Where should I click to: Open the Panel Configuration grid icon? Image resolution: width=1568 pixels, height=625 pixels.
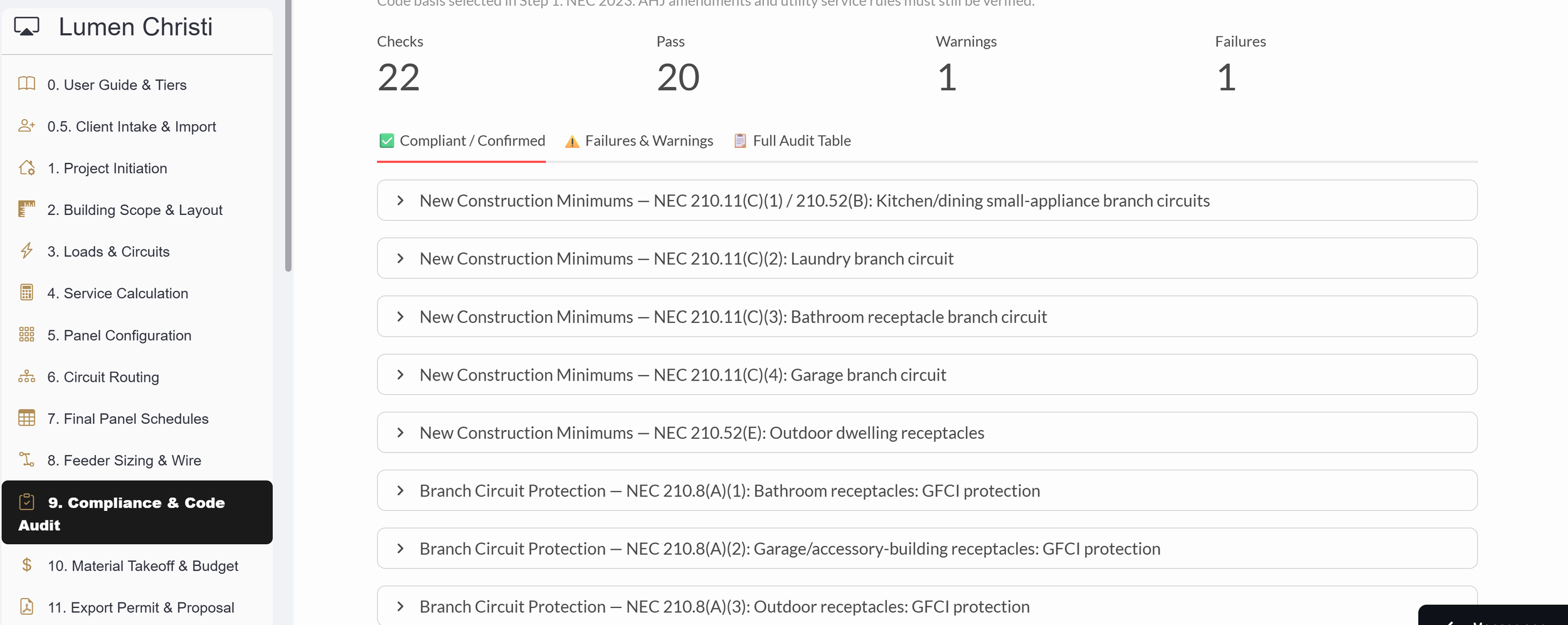[x=26, y=335]
